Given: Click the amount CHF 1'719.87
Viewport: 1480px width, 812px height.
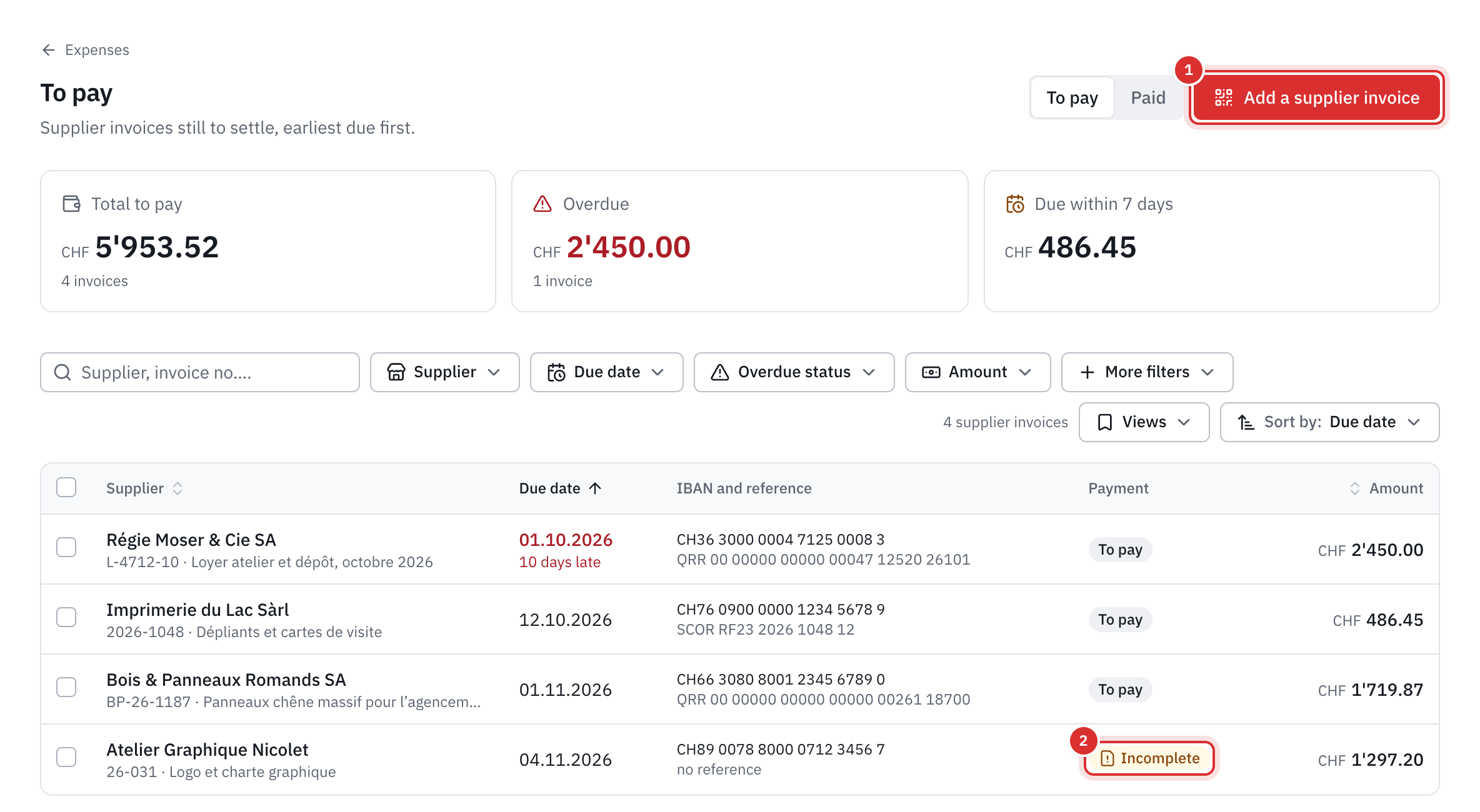Looking at the screenshot, I should tap(1371, 690).
